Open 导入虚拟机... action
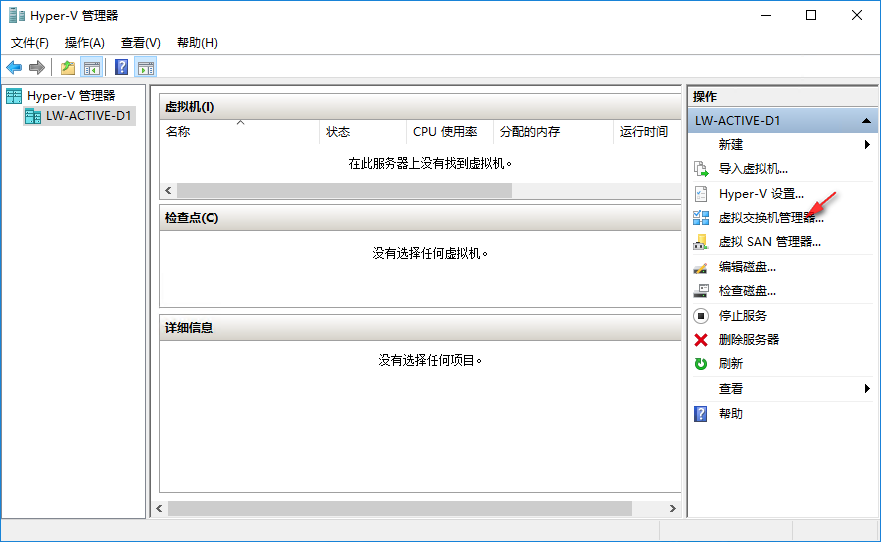Screen dimensions: 881x542 click(753, 169)
